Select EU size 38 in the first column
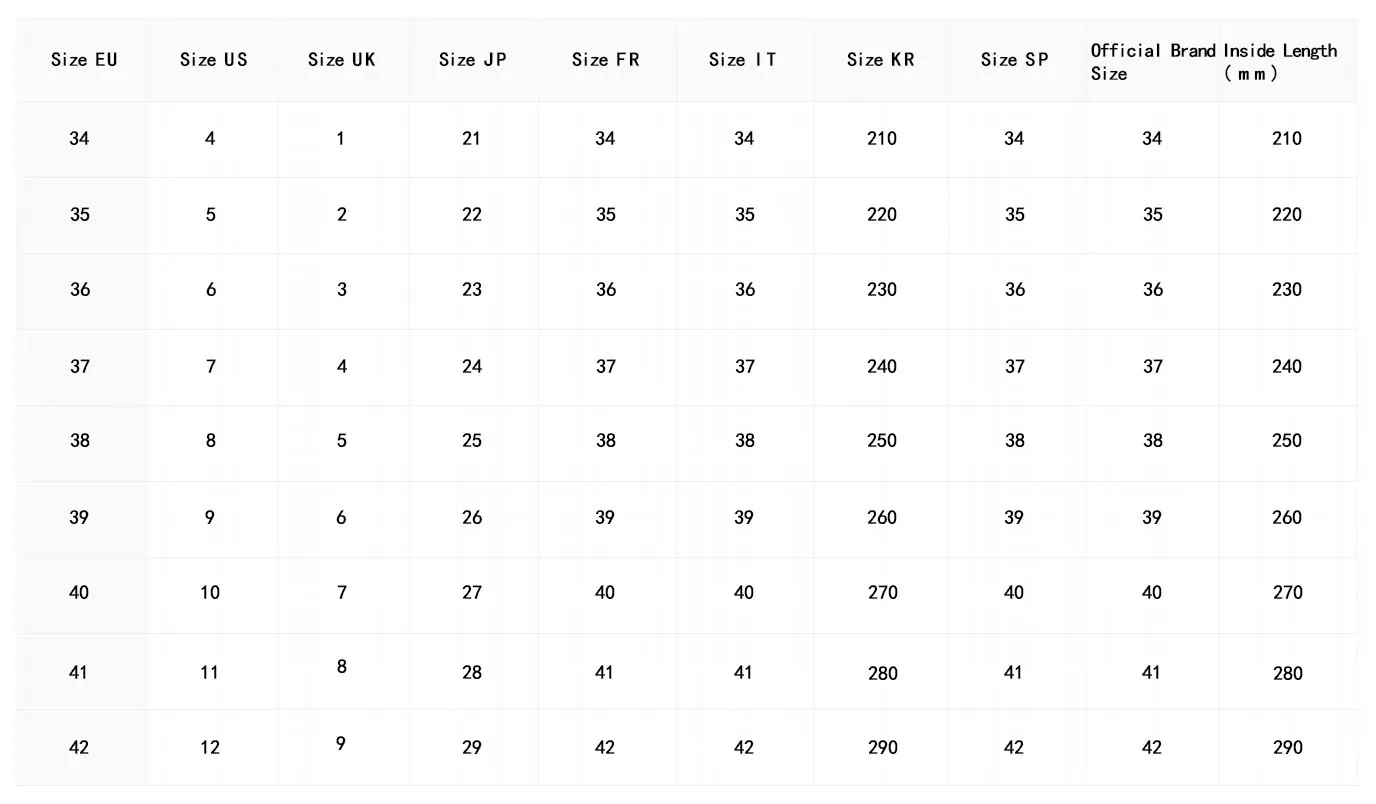 80,440
